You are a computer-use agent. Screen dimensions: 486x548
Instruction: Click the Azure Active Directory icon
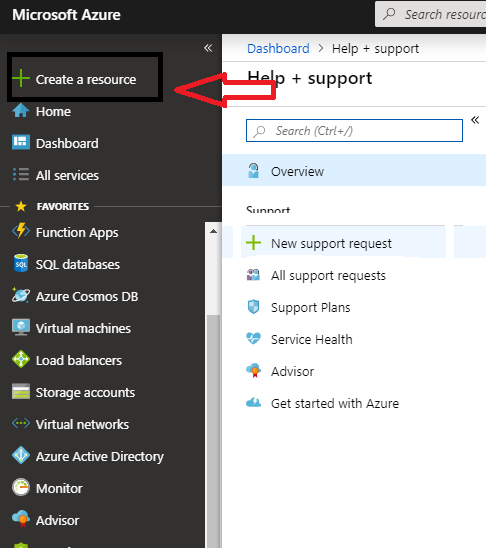pyautogui.click(x=21, y=455)
